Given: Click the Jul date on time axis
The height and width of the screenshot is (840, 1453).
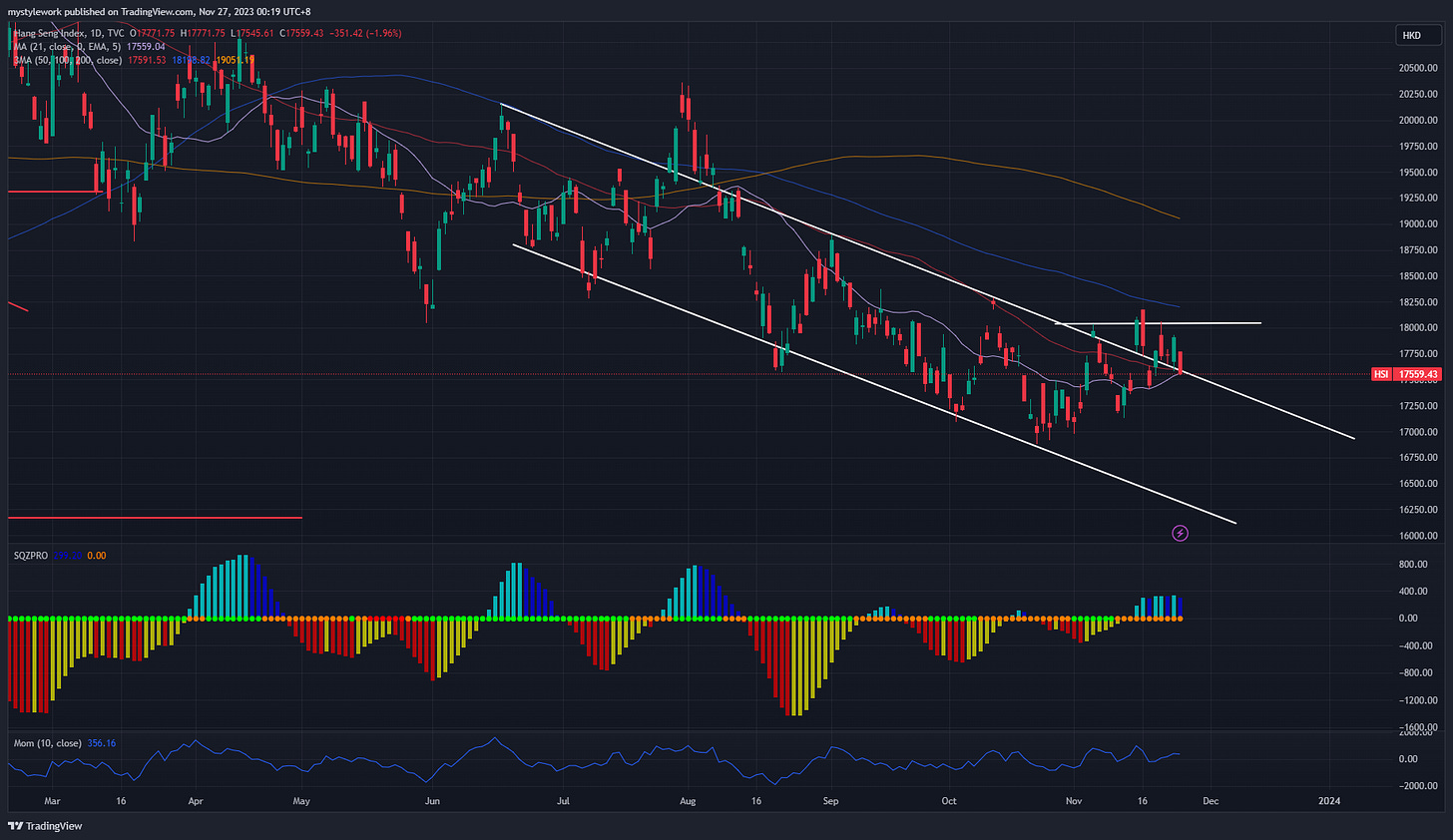Looking at the screenshot, I should tap(563, 800).
